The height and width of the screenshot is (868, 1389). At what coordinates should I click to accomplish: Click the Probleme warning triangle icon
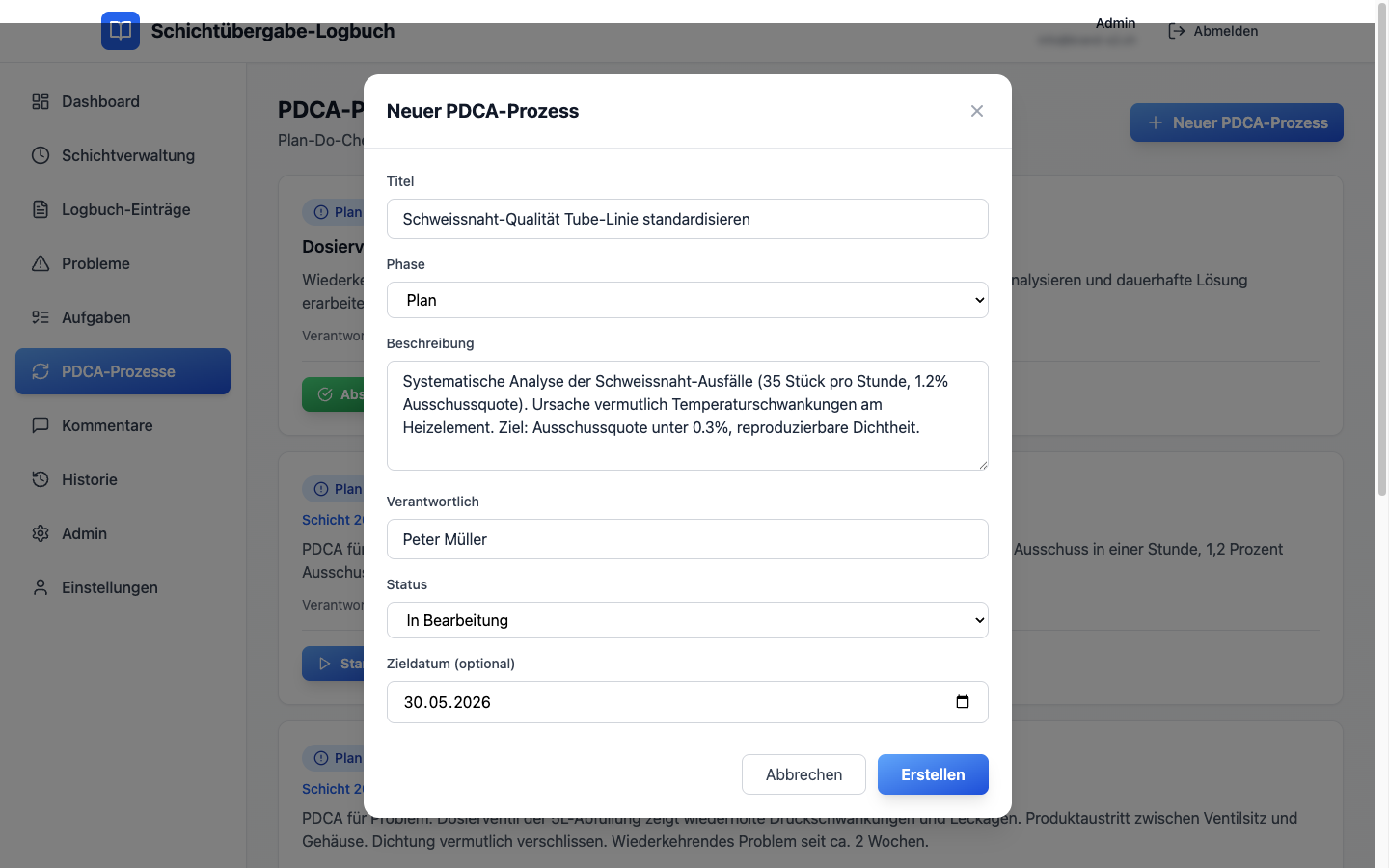(x=41, y=263)
